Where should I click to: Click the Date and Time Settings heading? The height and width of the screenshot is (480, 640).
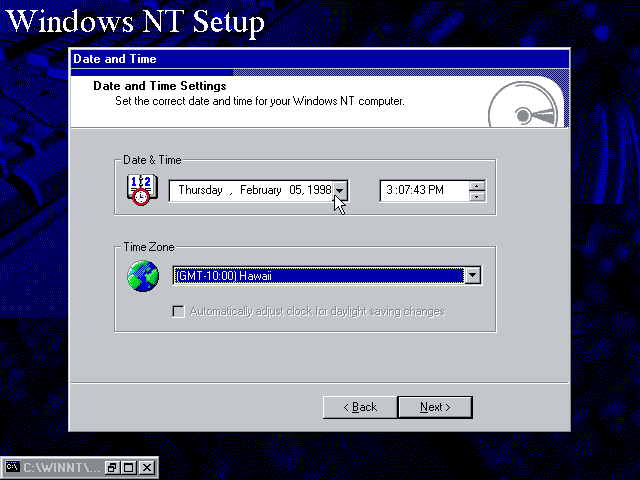(160, 86)
